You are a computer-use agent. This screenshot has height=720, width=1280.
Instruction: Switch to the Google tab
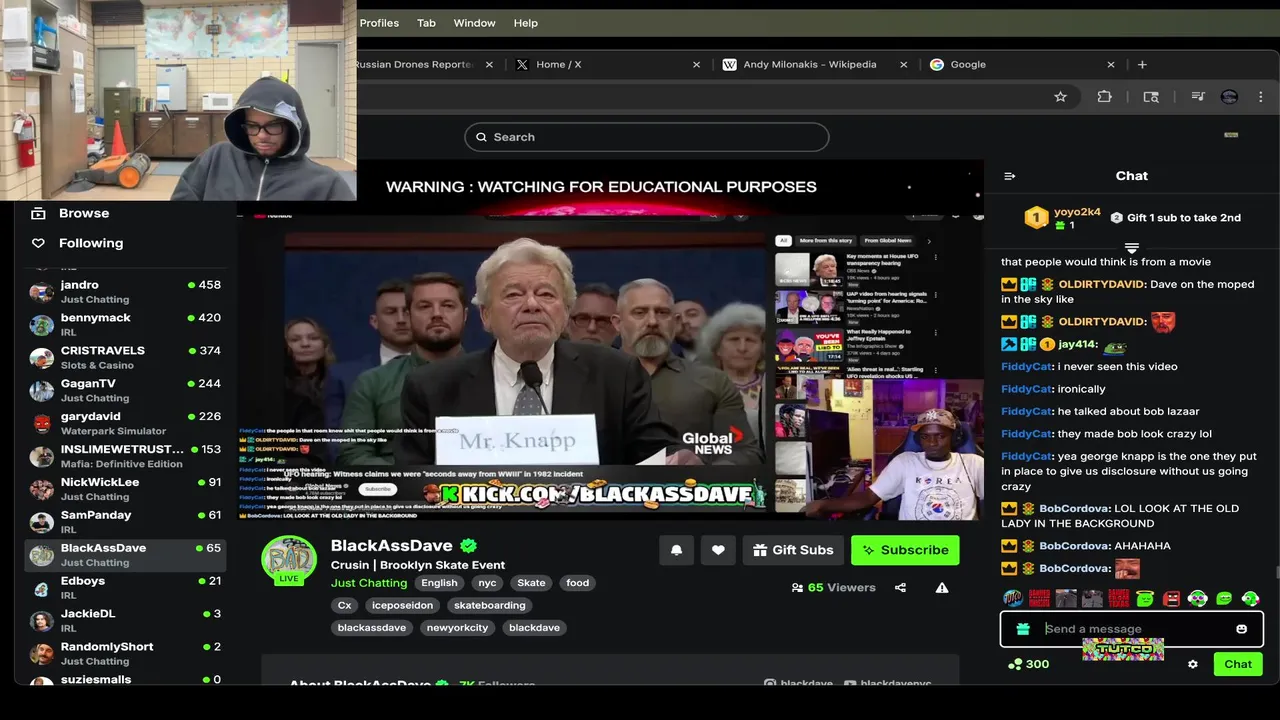[x=1020, y=64]
